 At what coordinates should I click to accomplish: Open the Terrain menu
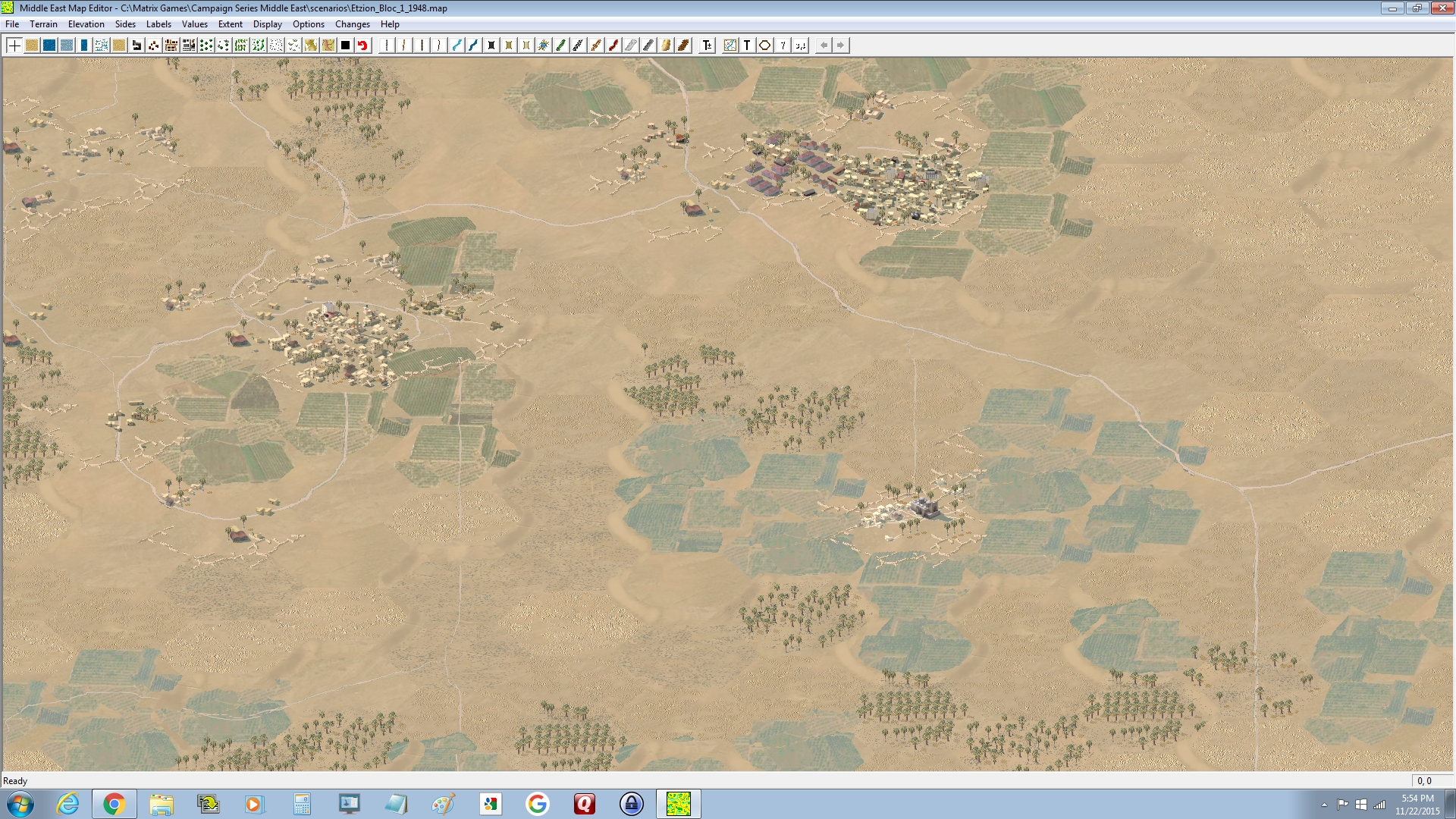point(43,24)
